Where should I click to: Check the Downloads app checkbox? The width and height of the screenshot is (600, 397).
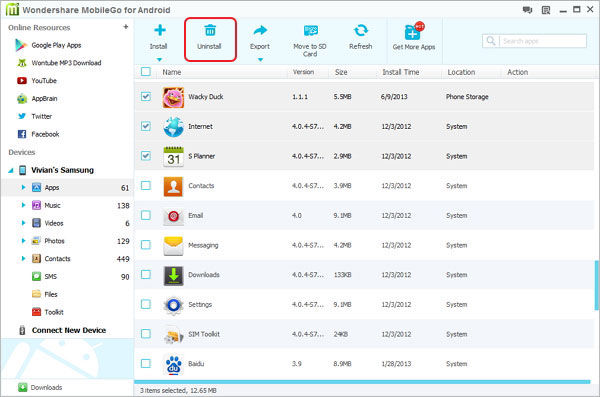click(x=146, y=274)
